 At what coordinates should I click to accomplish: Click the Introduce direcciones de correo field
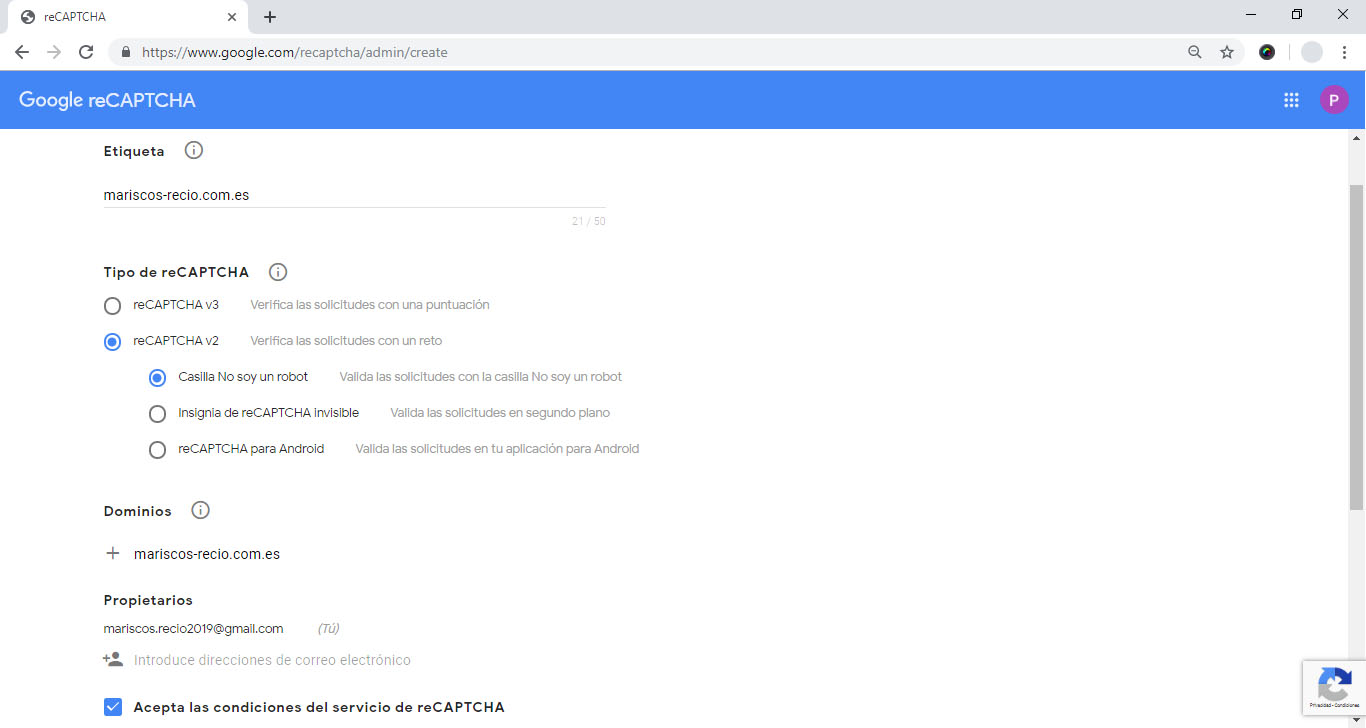[x=272, y=660]
